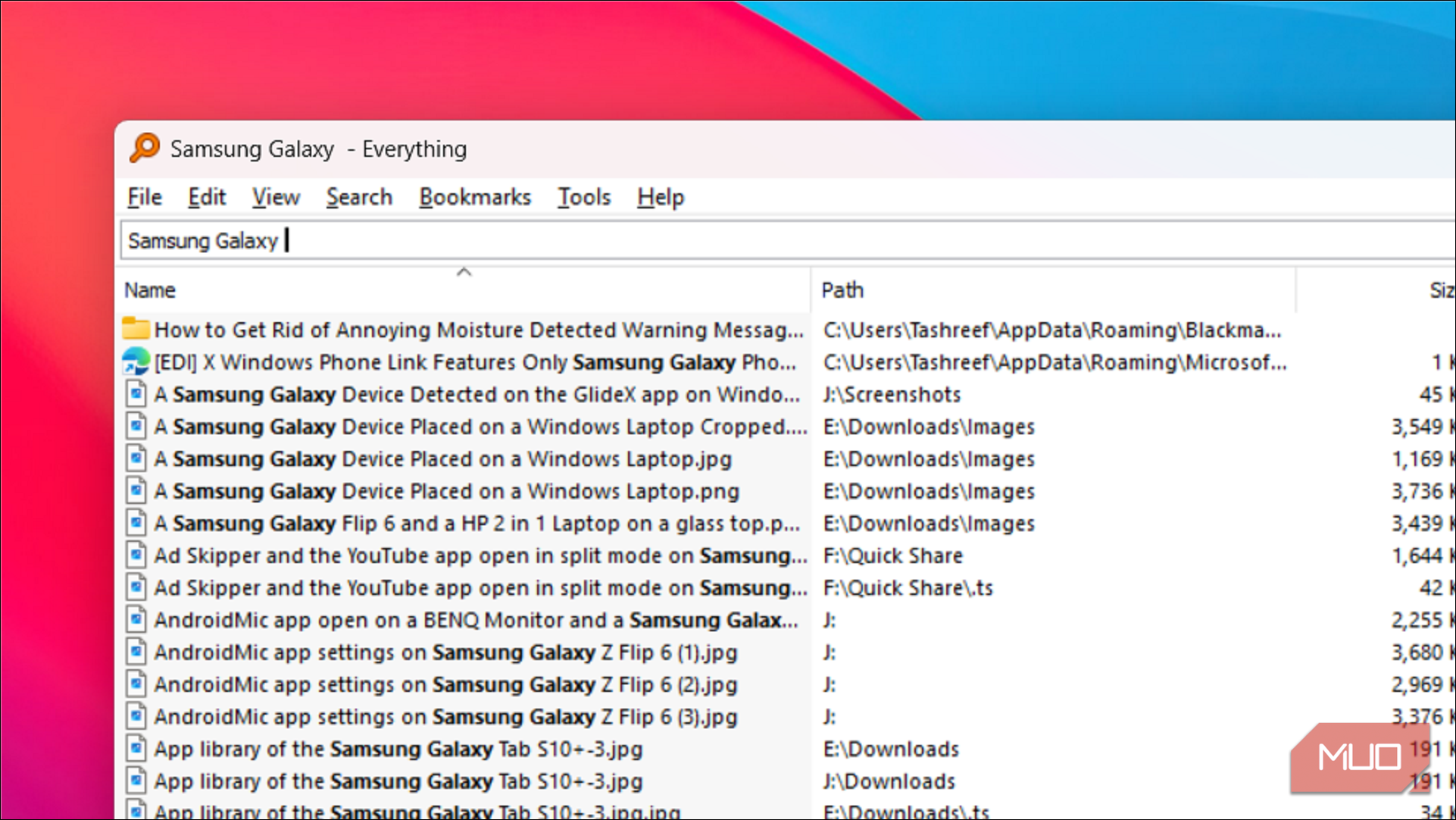Open the Search menu
This screenshot has height=820, width=1456.
[359, 197]
